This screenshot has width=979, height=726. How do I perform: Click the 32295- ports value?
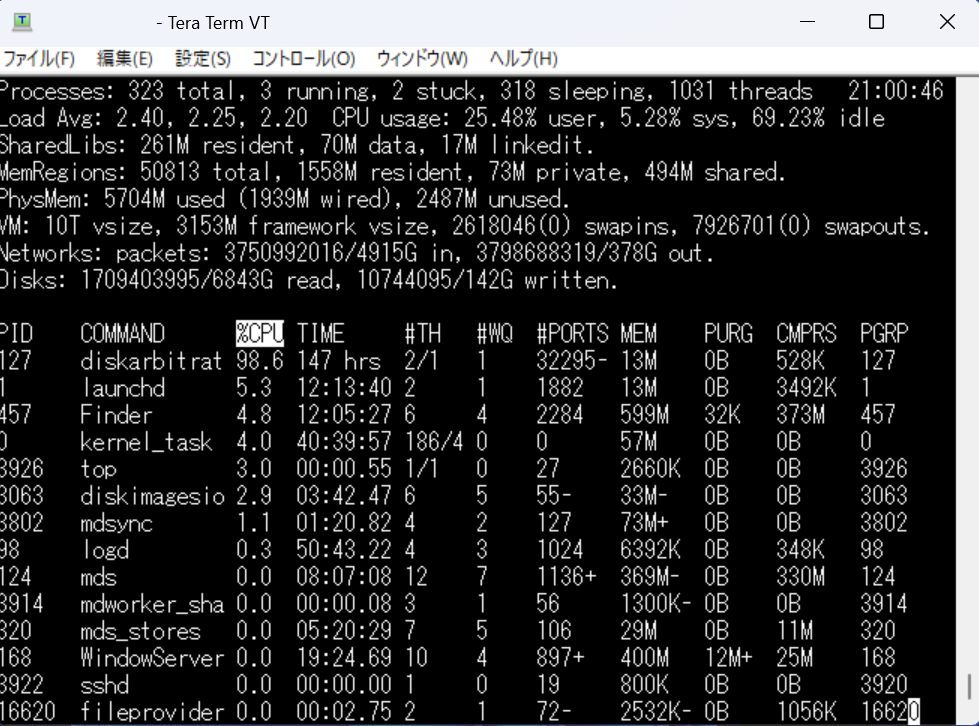tap(571, 361)
